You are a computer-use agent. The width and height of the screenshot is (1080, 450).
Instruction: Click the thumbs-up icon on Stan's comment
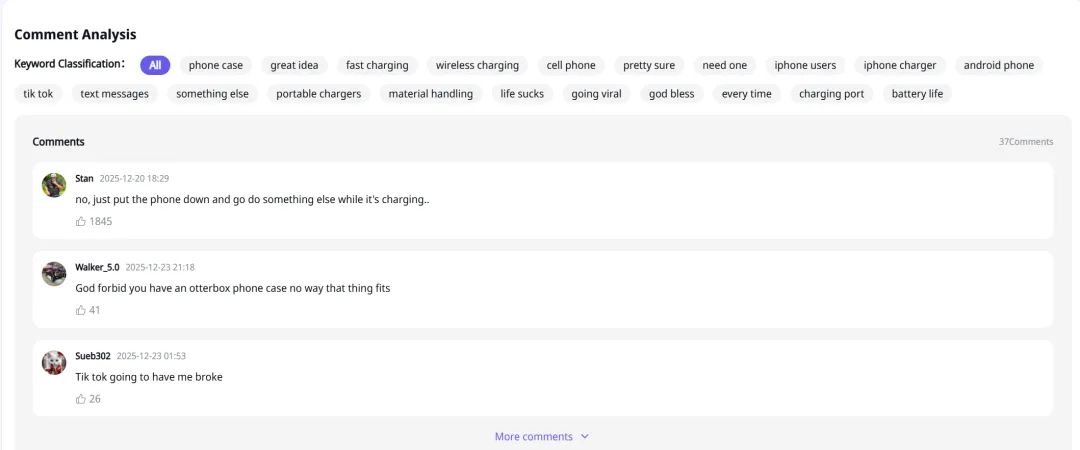point(81,221)
